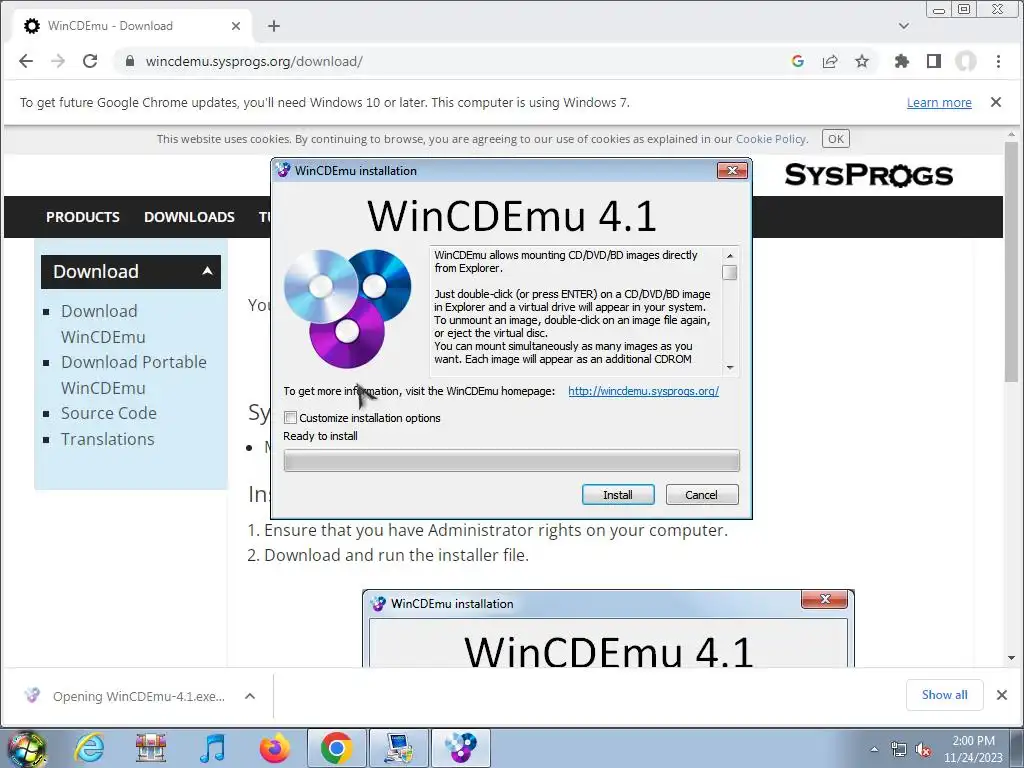Image resolution: width=1024 pixels, height=768 pixels.
Task: Switch to Chrome in the taskbar
Action: (336, 748)
